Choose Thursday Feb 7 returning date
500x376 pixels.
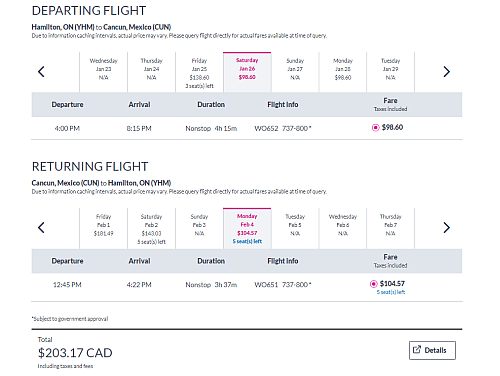tap(390, 228)
